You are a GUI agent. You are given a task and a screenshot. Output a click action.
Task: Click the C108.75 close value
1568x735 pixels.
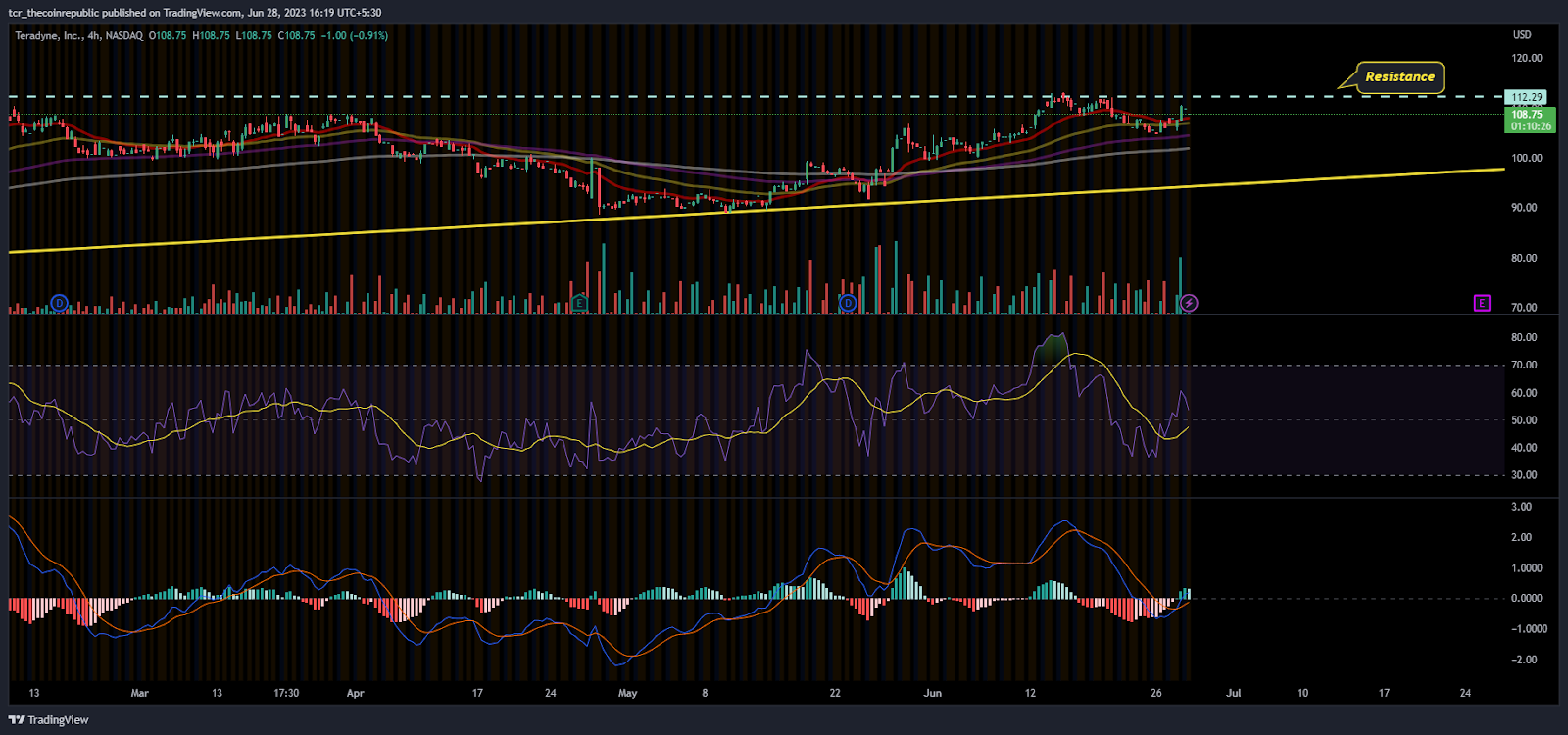pos(297,35)
